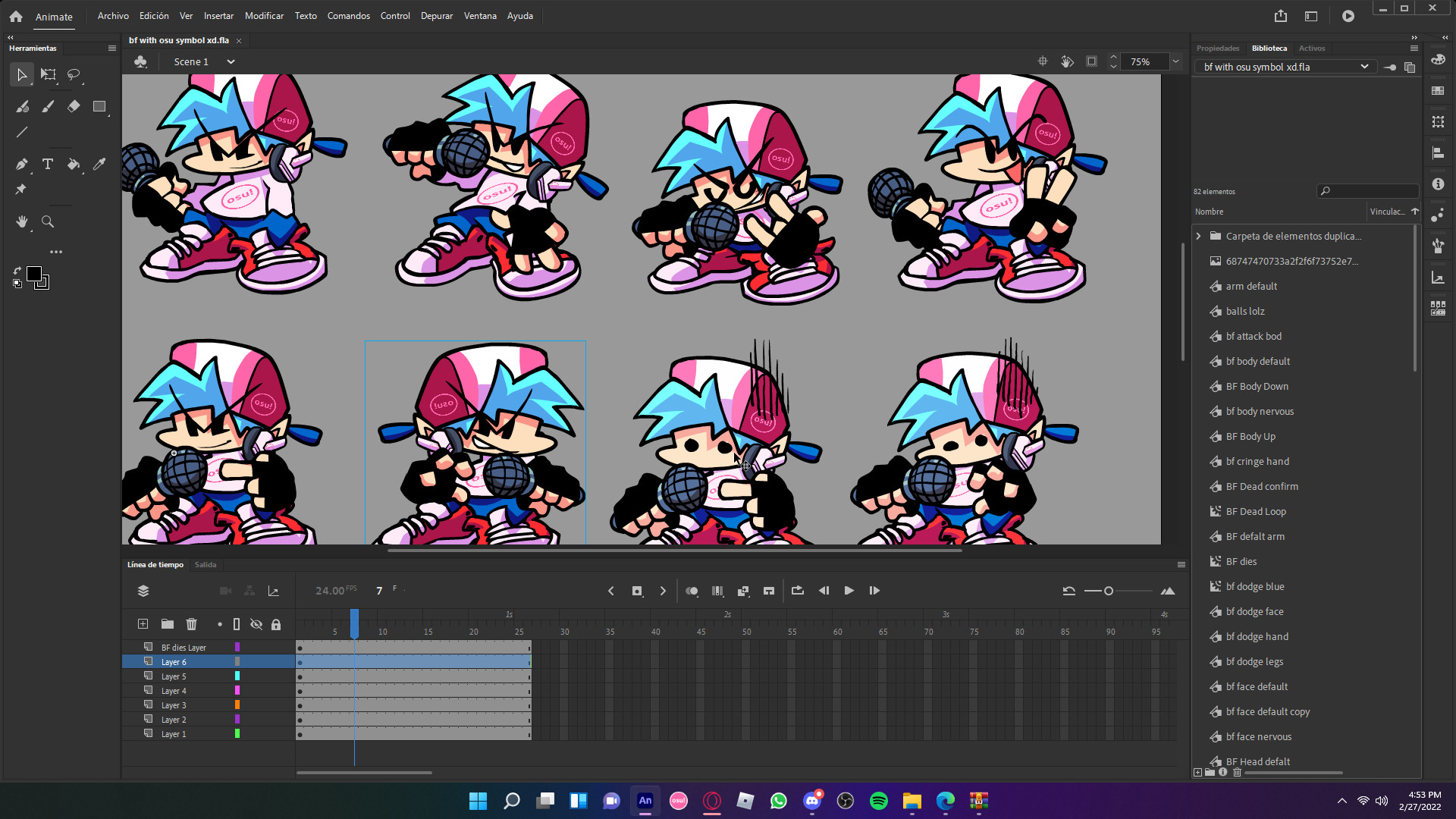Choose the Paint Bucket tool
This screenshot has width=1456, height=819.
point(74,164)
